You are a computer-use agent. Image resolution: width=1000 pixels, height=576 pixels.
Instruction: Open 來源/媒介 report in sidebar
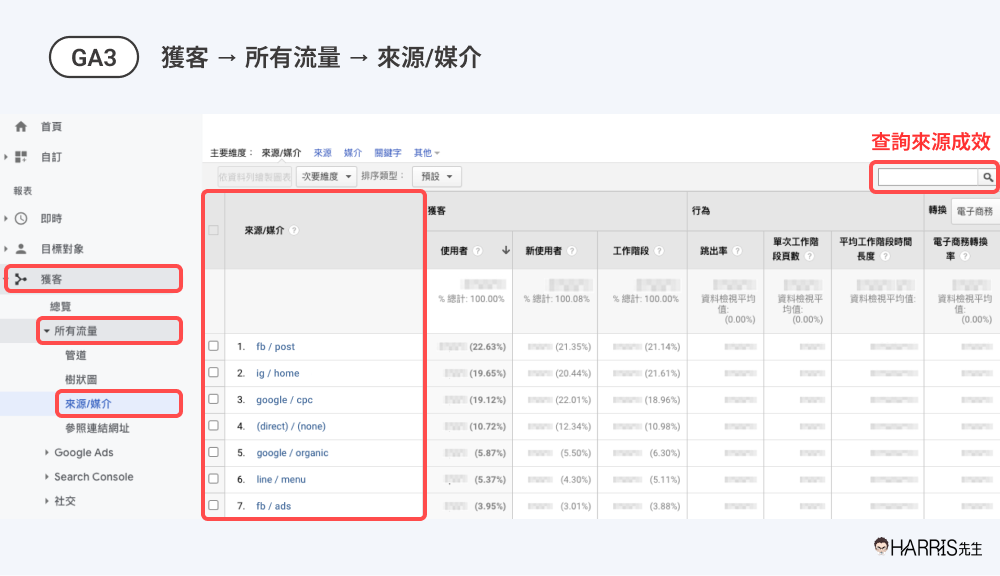pyautogui.click(x=88, y=404)
